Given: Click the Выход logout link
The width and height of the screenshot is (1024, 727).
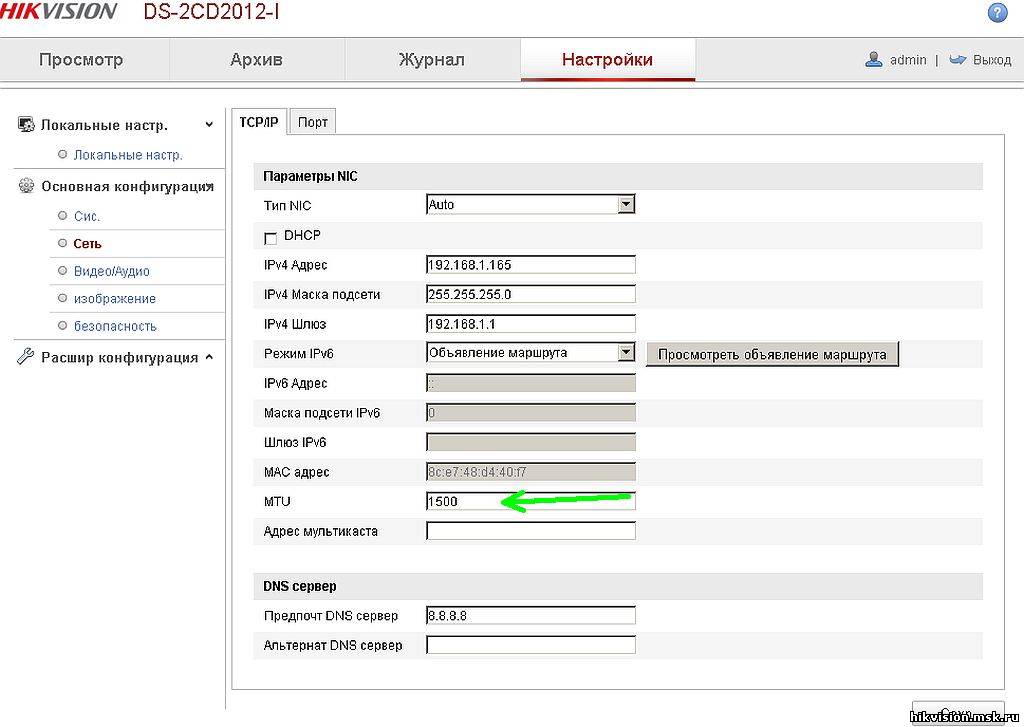Looking at the screenshot, I should pos(991,59).
